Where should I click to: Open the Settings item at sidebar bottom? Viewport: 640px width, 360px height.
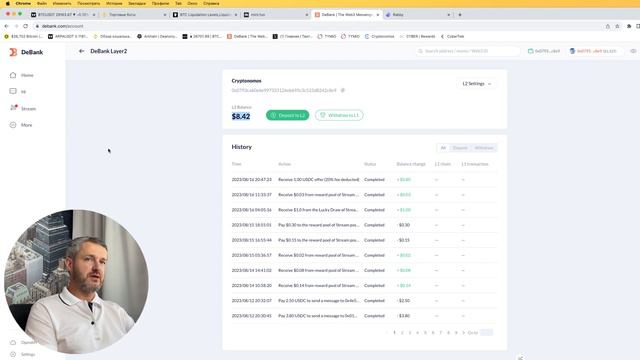pos(23,354)
